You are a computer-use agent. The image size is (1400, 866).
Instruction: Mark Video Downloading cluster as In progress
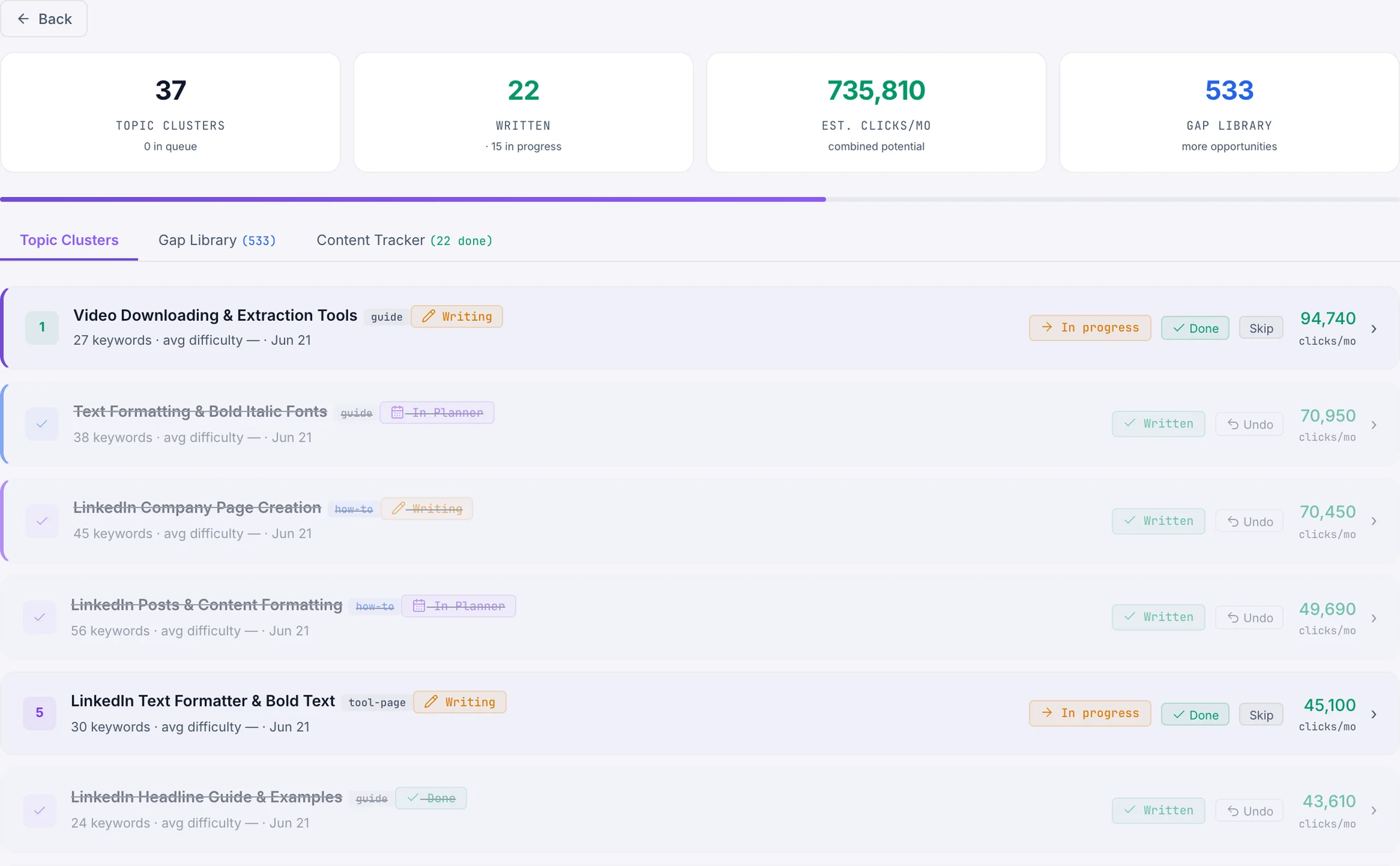(x=1090, y=328)
